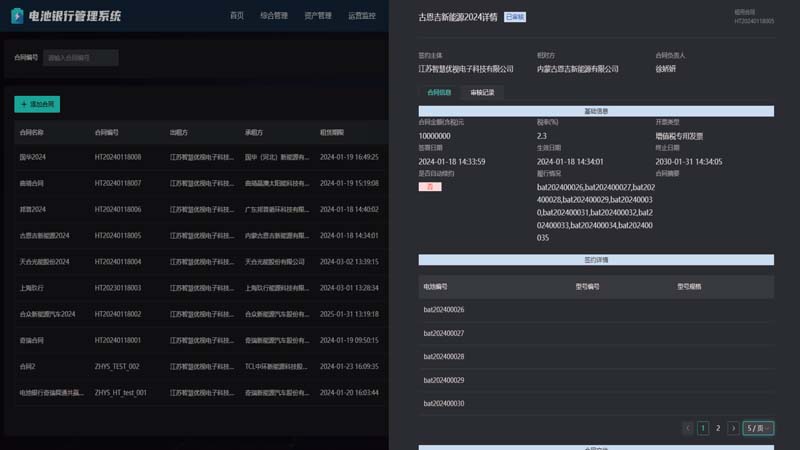
Task: Select page 1 in pagination
Action: (703, 428)
